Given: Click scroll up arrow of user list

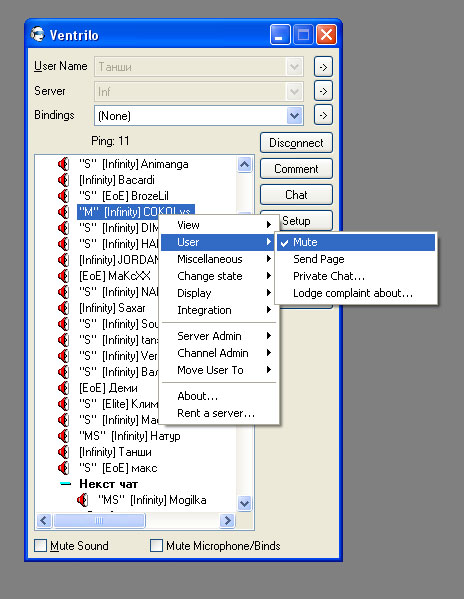Looking at the screenshot, I should click(244, 165).
